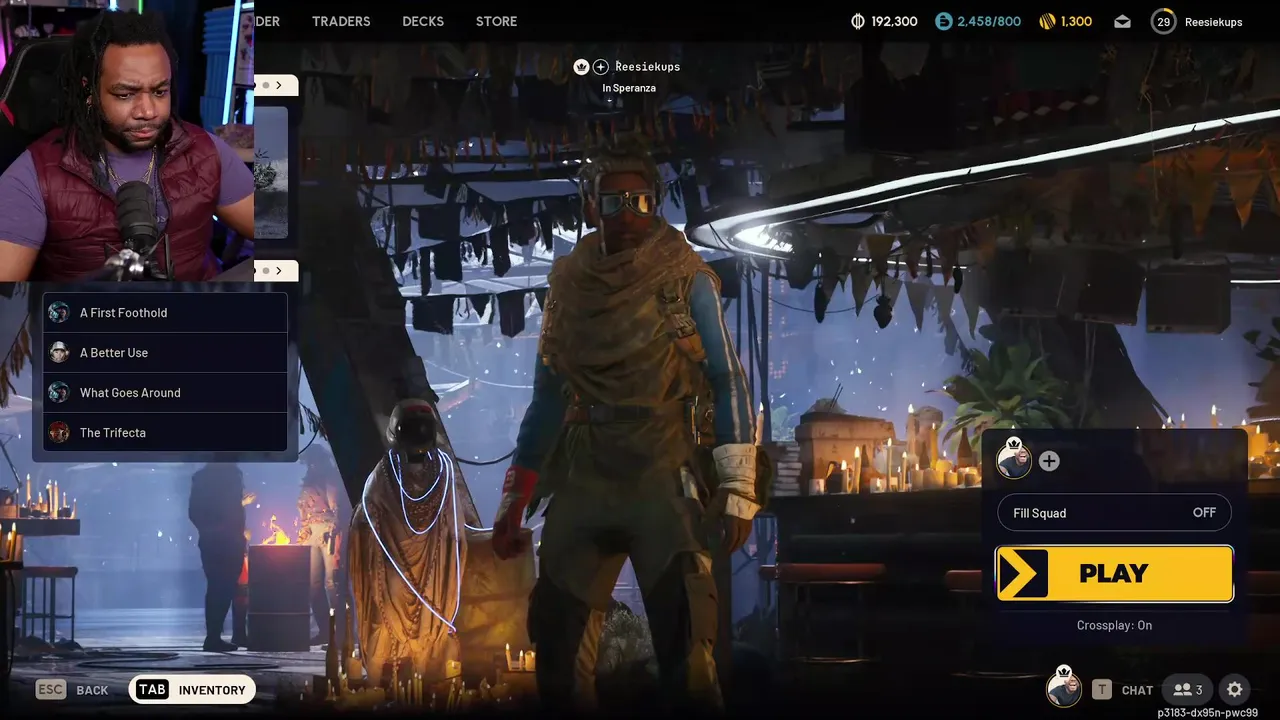The image size is (1280, 720).
Task: Open the STORE tab
Action: [x=497, y=21]
